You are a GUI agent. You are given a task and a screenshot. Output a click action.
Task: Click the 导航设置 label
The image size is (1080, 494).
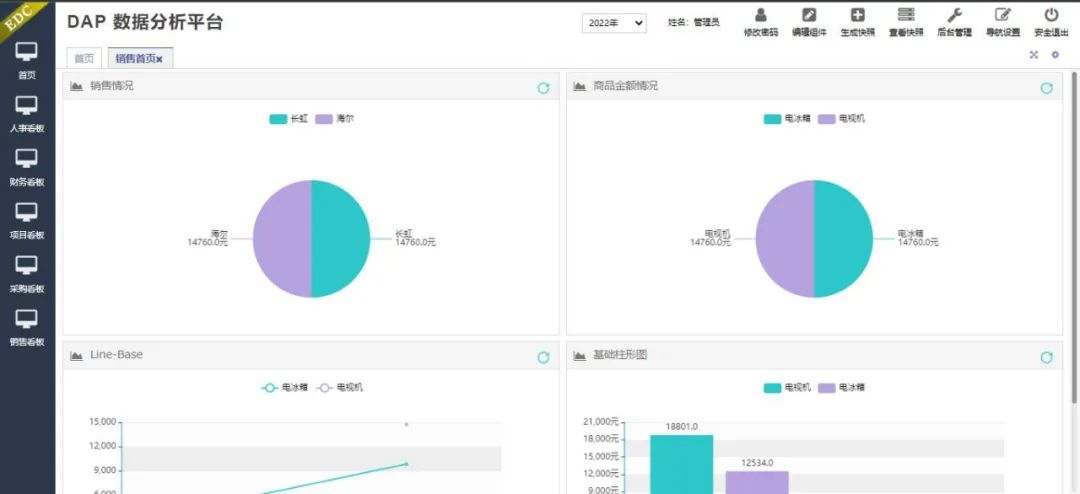(1003, 32)
